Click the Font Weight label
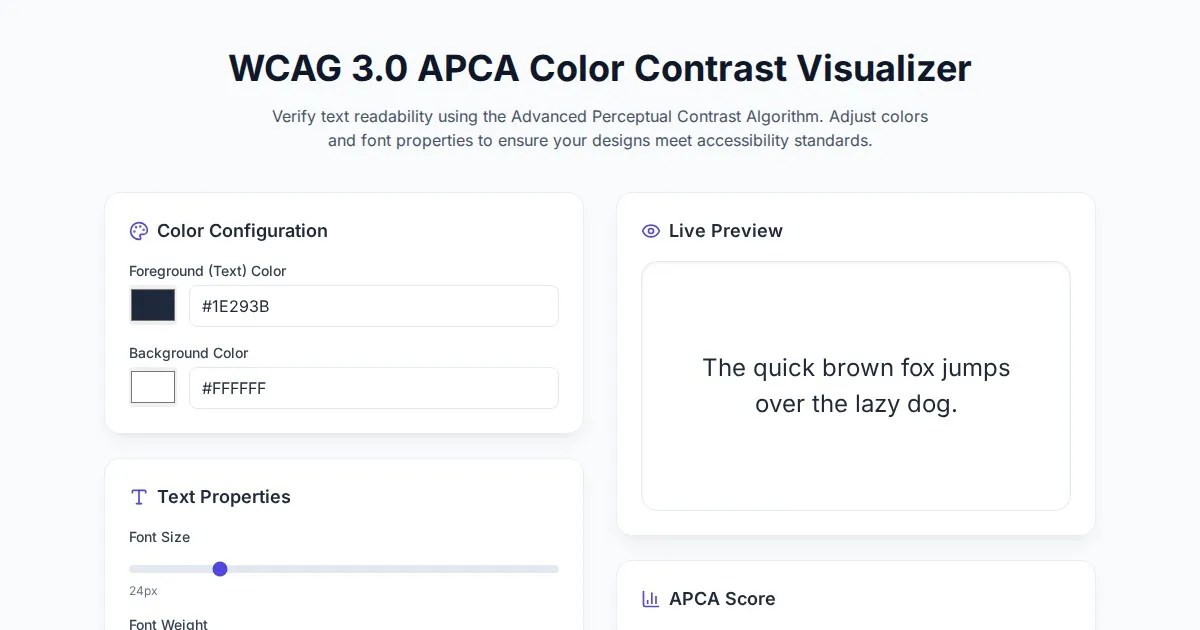This screenshot has width=1200, height=630. [x=169, y=623]
